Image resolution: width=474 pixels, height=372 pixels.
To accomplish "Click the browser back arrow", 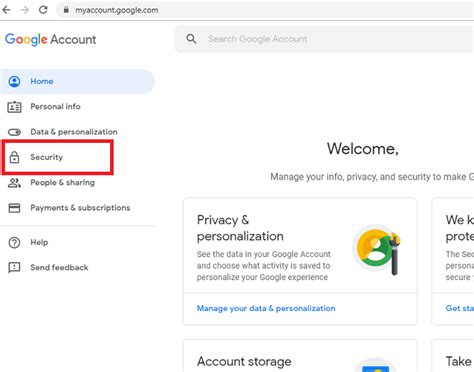I will 6,10.
